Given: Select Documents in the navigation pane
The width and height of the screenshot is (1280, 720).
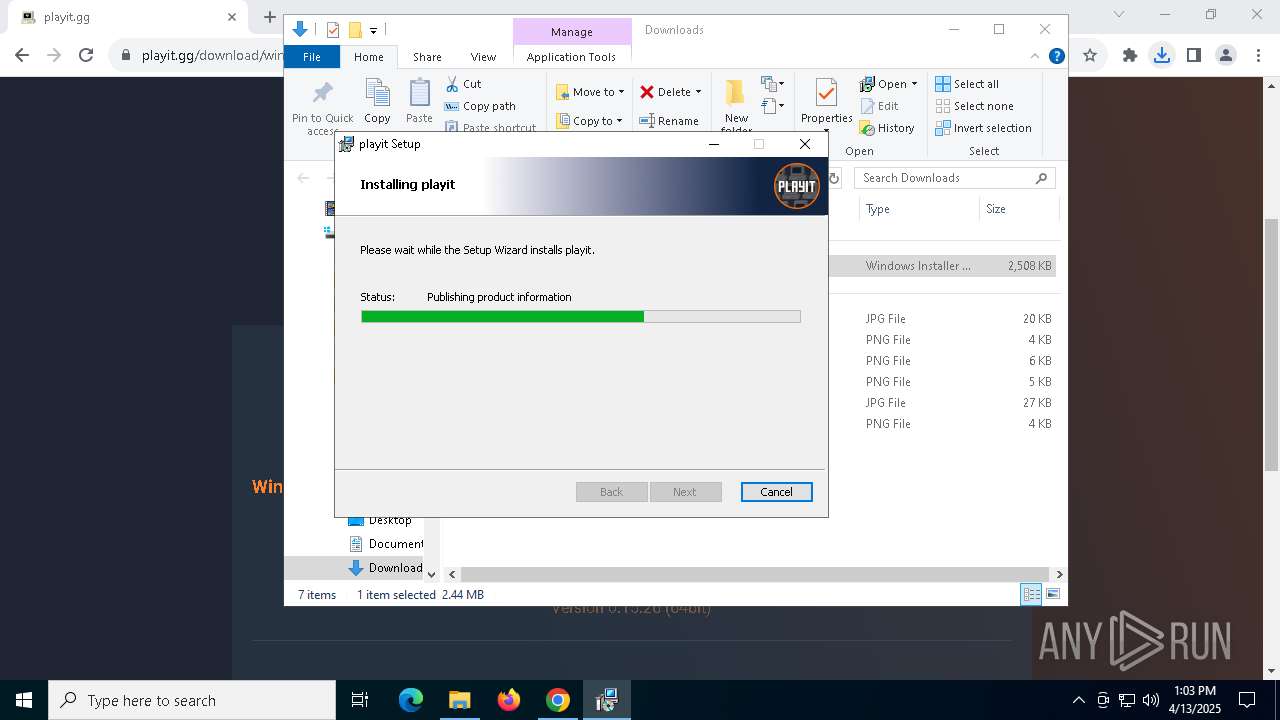Looking at the screenshot, I should click(x=386, y=544).
